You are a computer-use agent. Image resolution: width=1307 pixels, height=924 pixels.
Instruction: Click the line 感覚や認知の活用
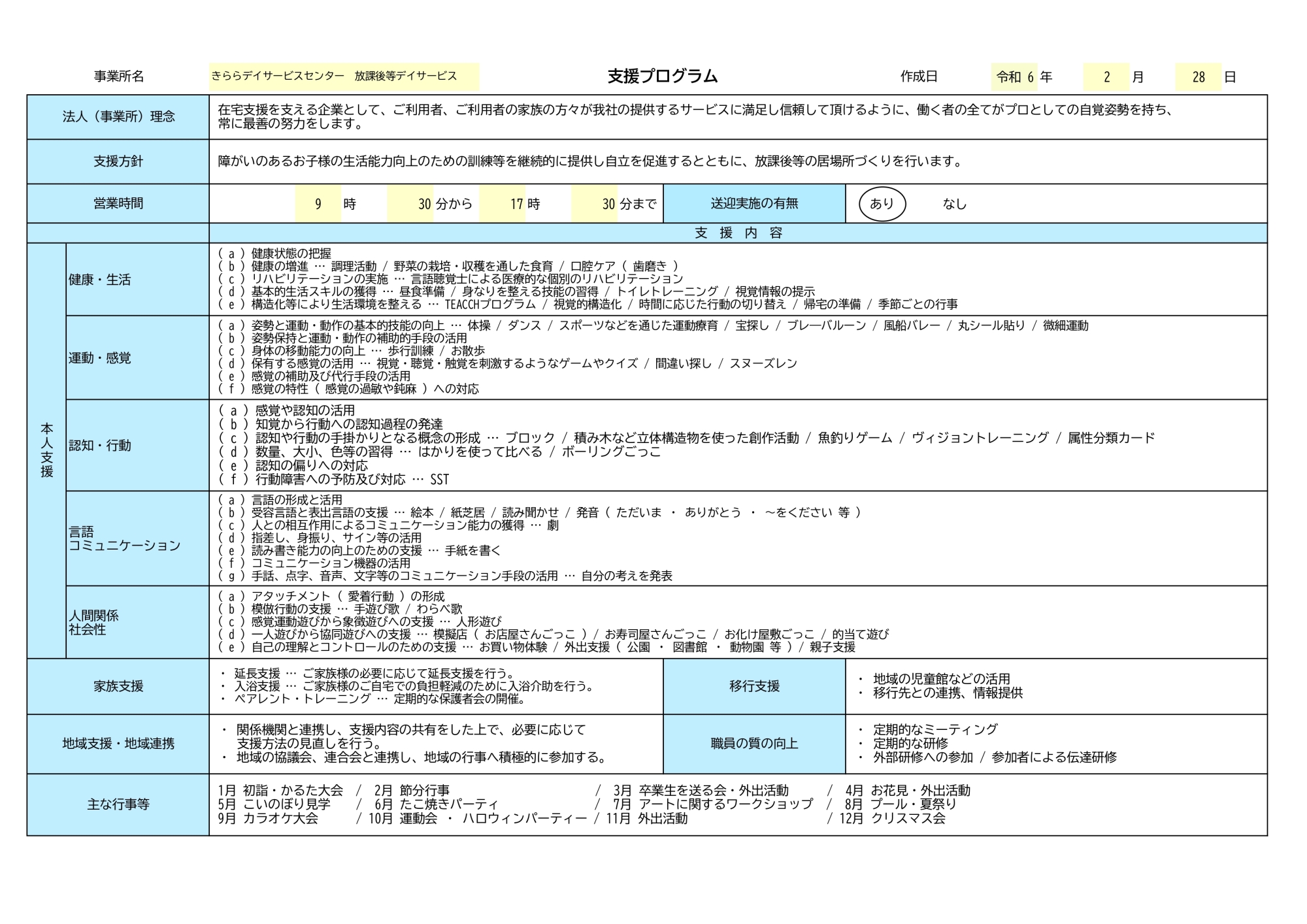click(286, 410)
